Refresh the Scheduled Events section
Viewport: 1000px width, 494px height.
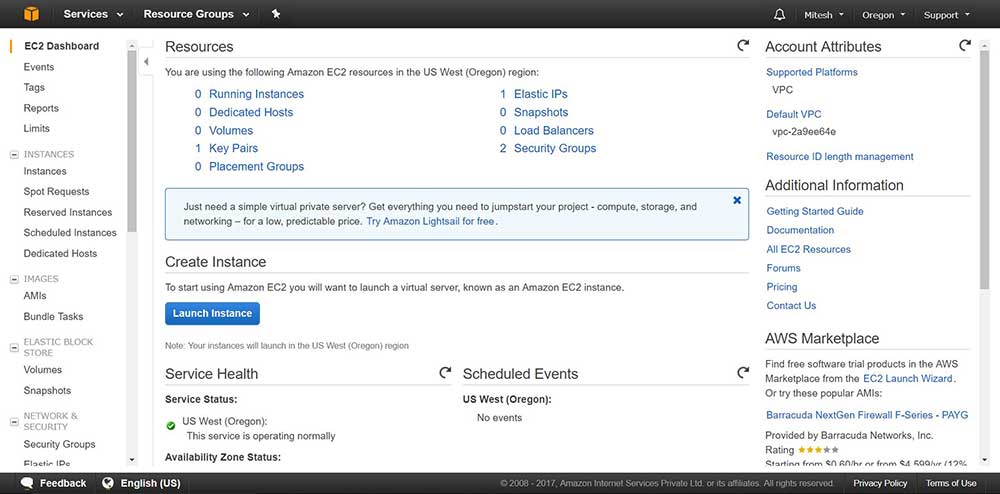click(743, 373)
